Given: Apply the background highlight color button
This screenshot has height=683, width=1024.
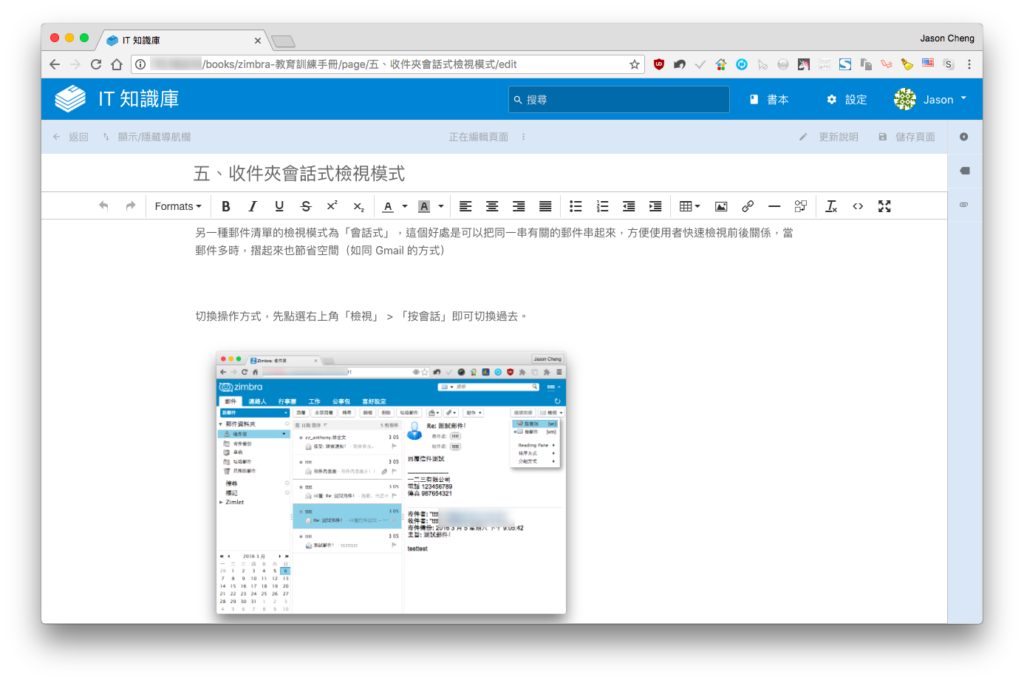Looking at the screenshot, I should pos(424,206).
